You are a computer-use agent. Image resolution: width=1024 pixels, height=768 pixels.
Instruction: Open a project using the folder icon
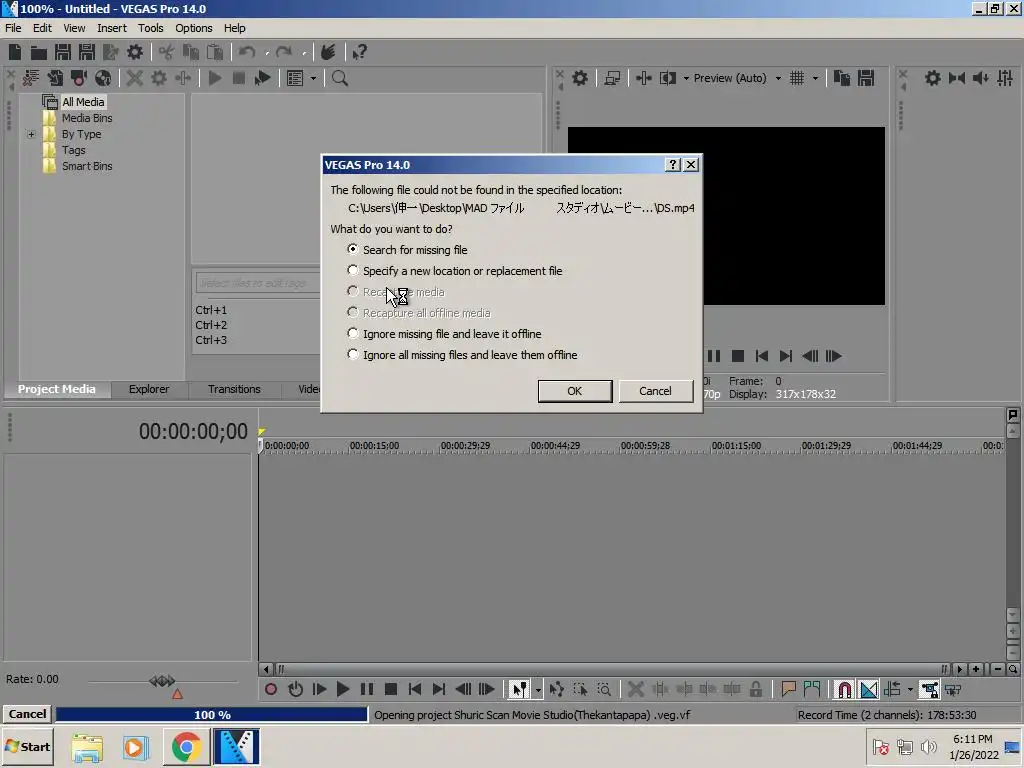(39, 52)
